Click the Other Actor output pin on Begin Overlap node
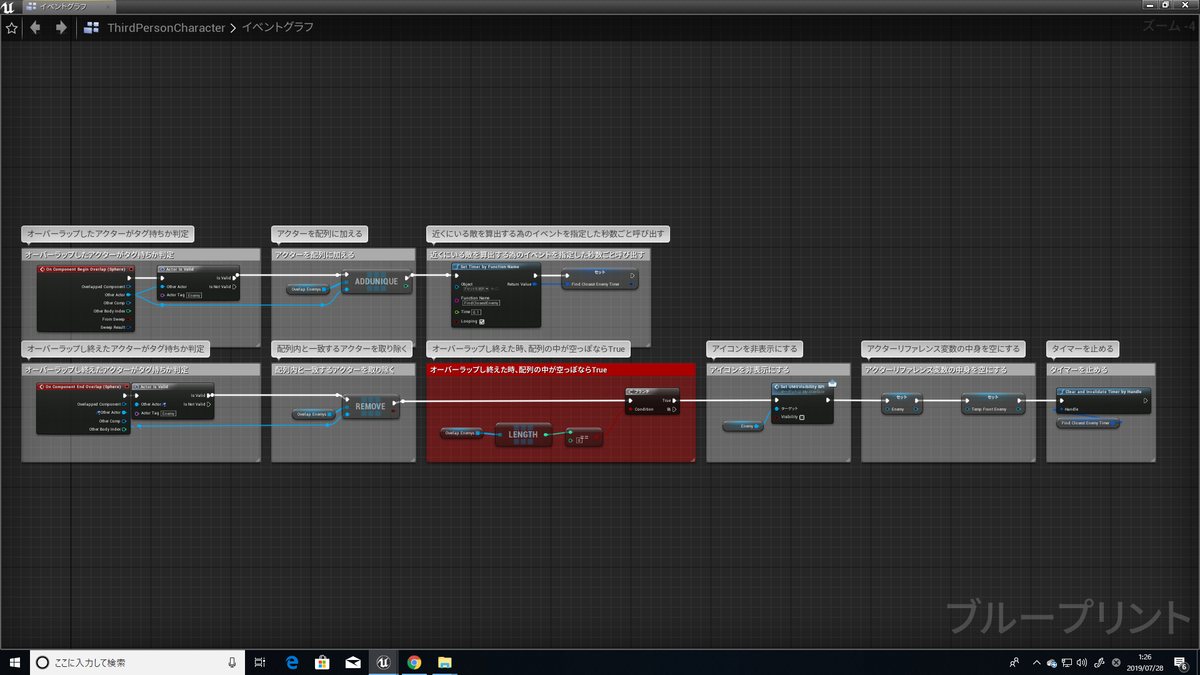1200x675 pixels. (128, 294)
